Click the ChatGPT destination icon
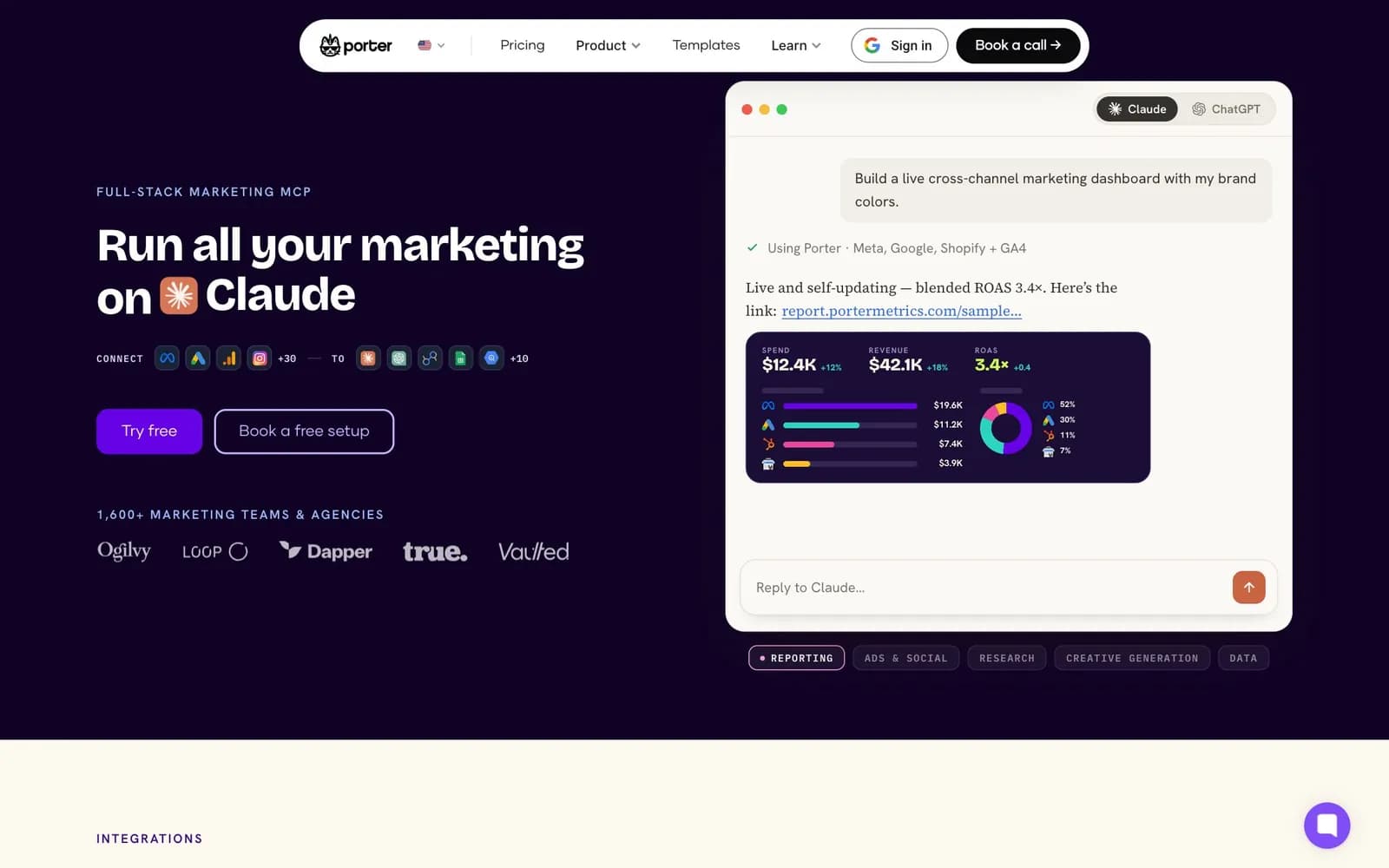This screenshot has height=868, width=1389. click(398, 358)
